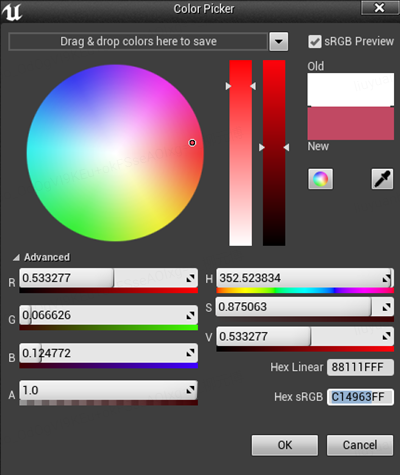The height and width of the screenshot is (475, 400).
Task: Click the Alpha field spinbox arrow icon
Action: 190,390
